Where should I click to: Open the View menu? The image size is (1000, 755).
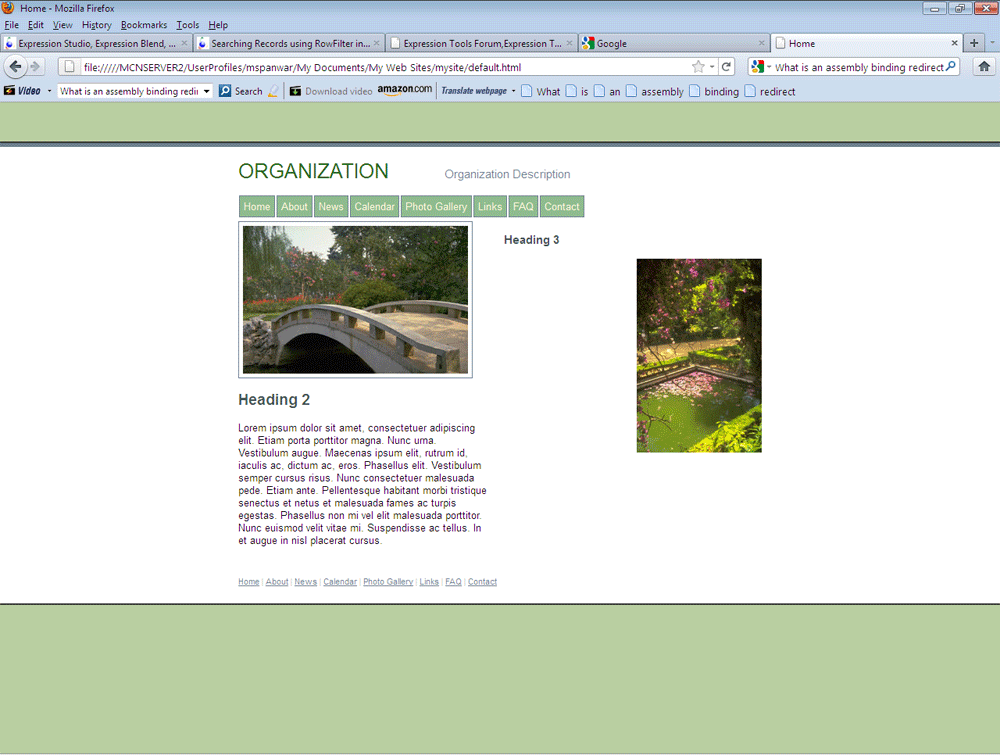tap(62, 25)
